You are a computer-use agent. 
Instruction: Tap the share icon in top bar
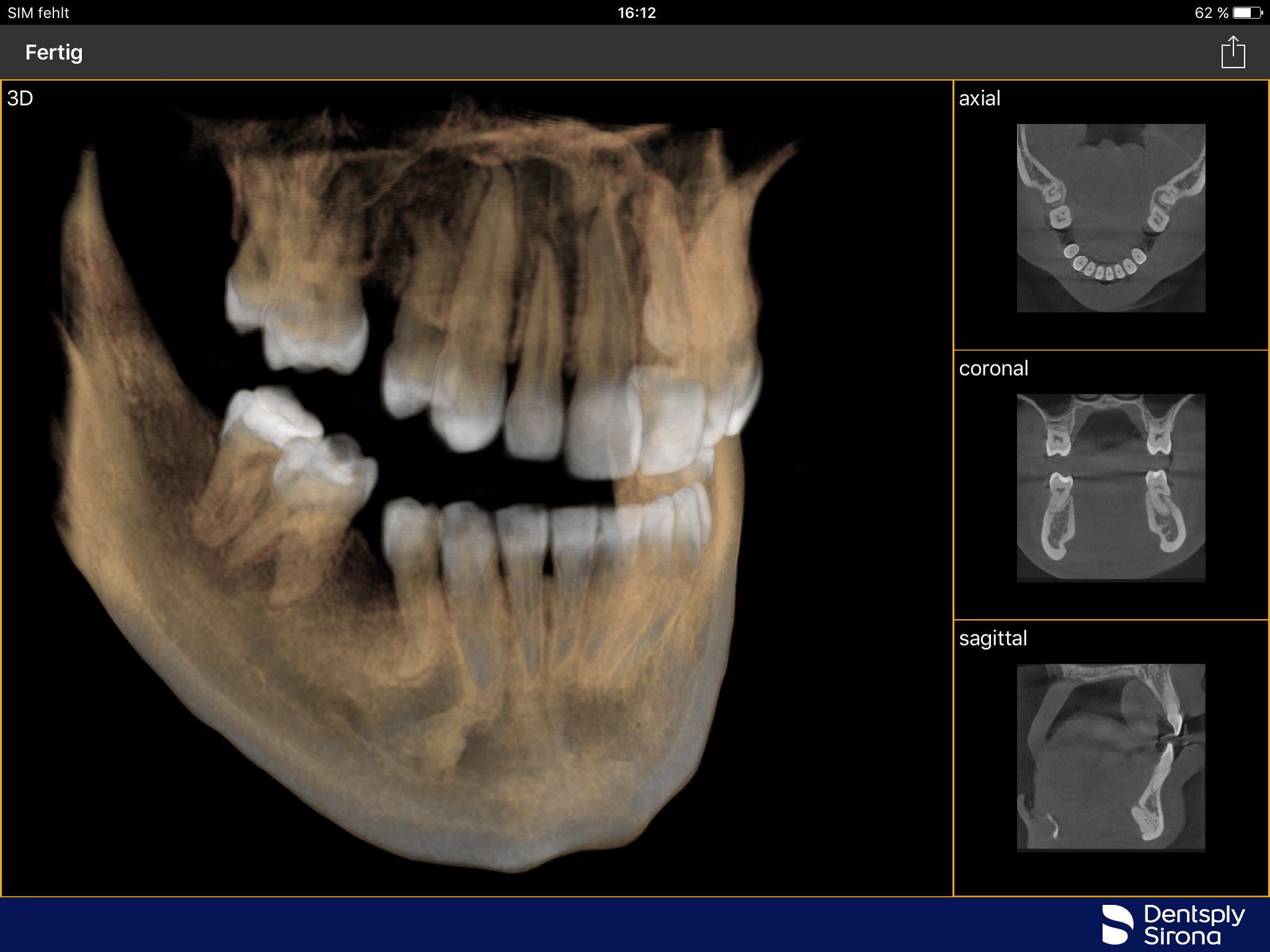(1233, 53)
